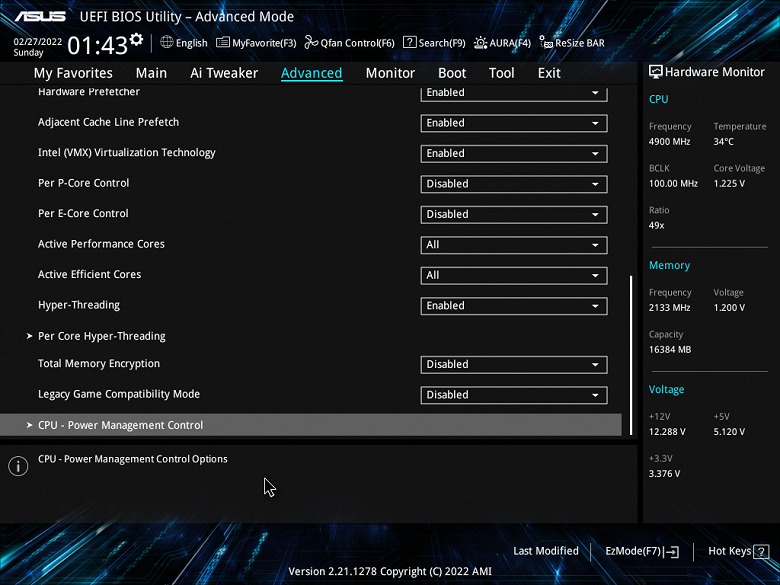Open the Per P-Core Control dropdown
Image resolution: width=780 pixels, height=585 pixels.
point(514,184)
